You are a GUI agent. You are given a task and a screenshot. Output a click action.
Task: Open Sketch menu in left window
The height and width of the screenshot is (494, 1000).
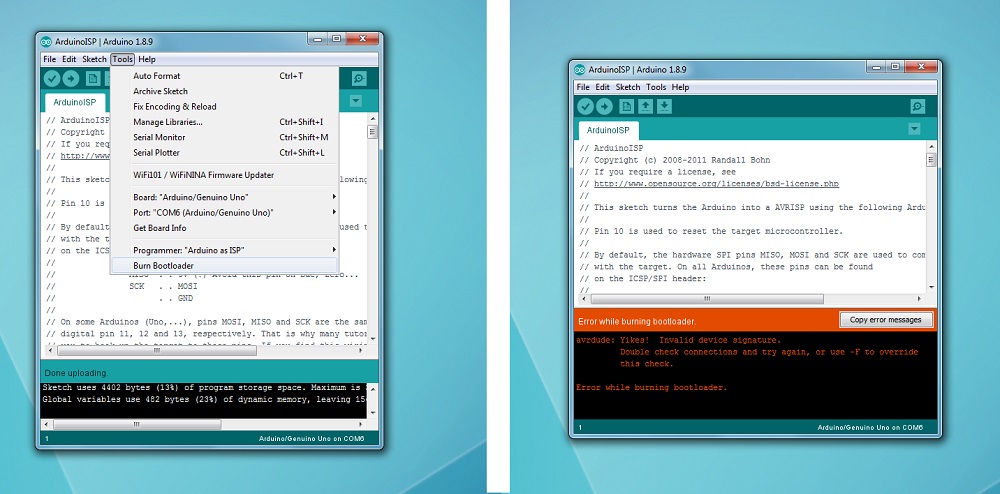tap(94, 59)
